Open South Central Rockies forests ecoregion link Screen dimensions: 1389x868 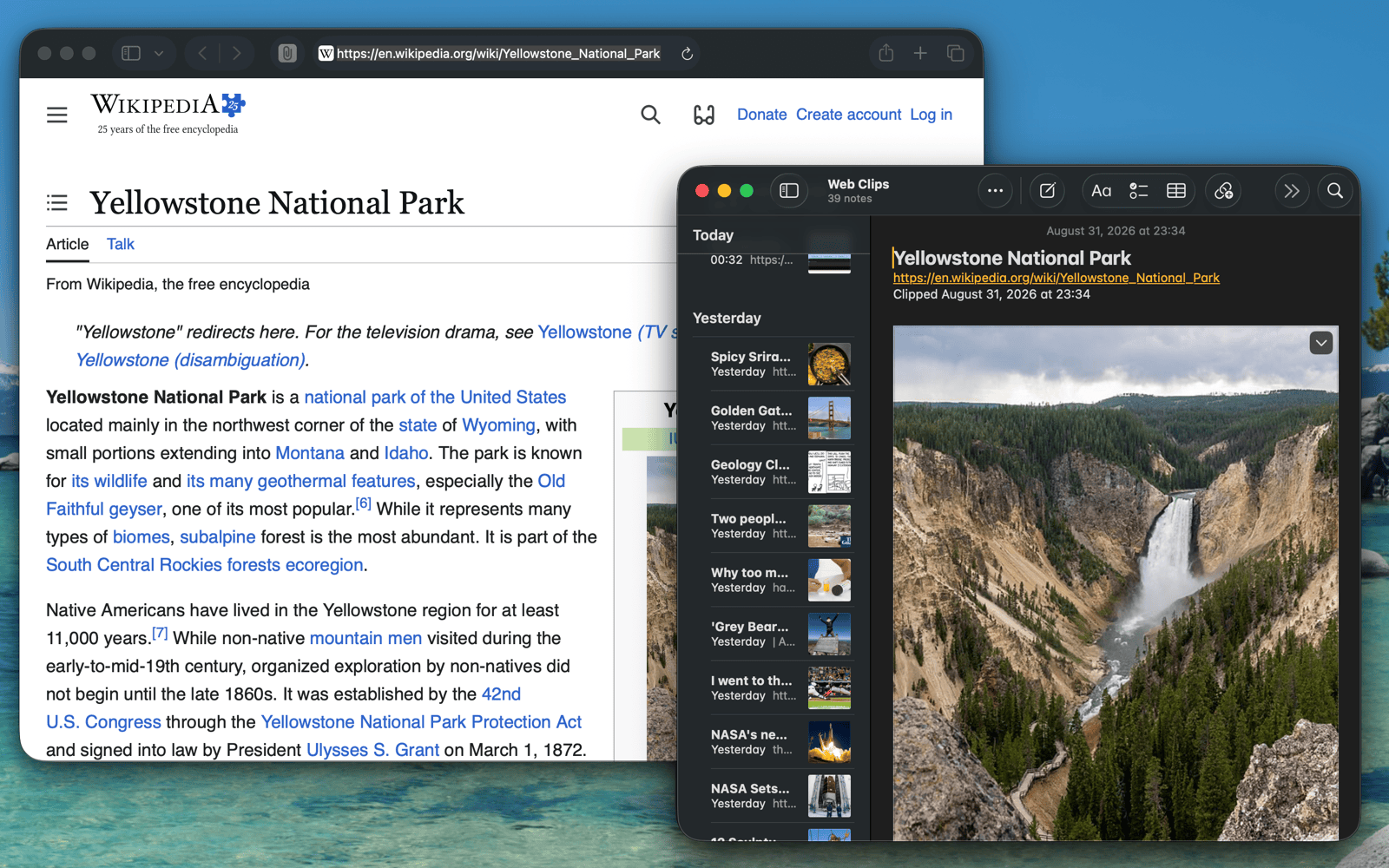205,565
